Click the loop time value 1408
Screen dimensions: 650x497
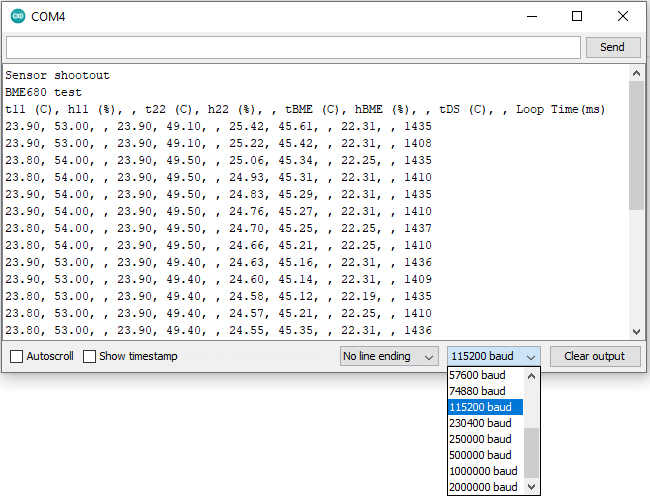(418, 143)
